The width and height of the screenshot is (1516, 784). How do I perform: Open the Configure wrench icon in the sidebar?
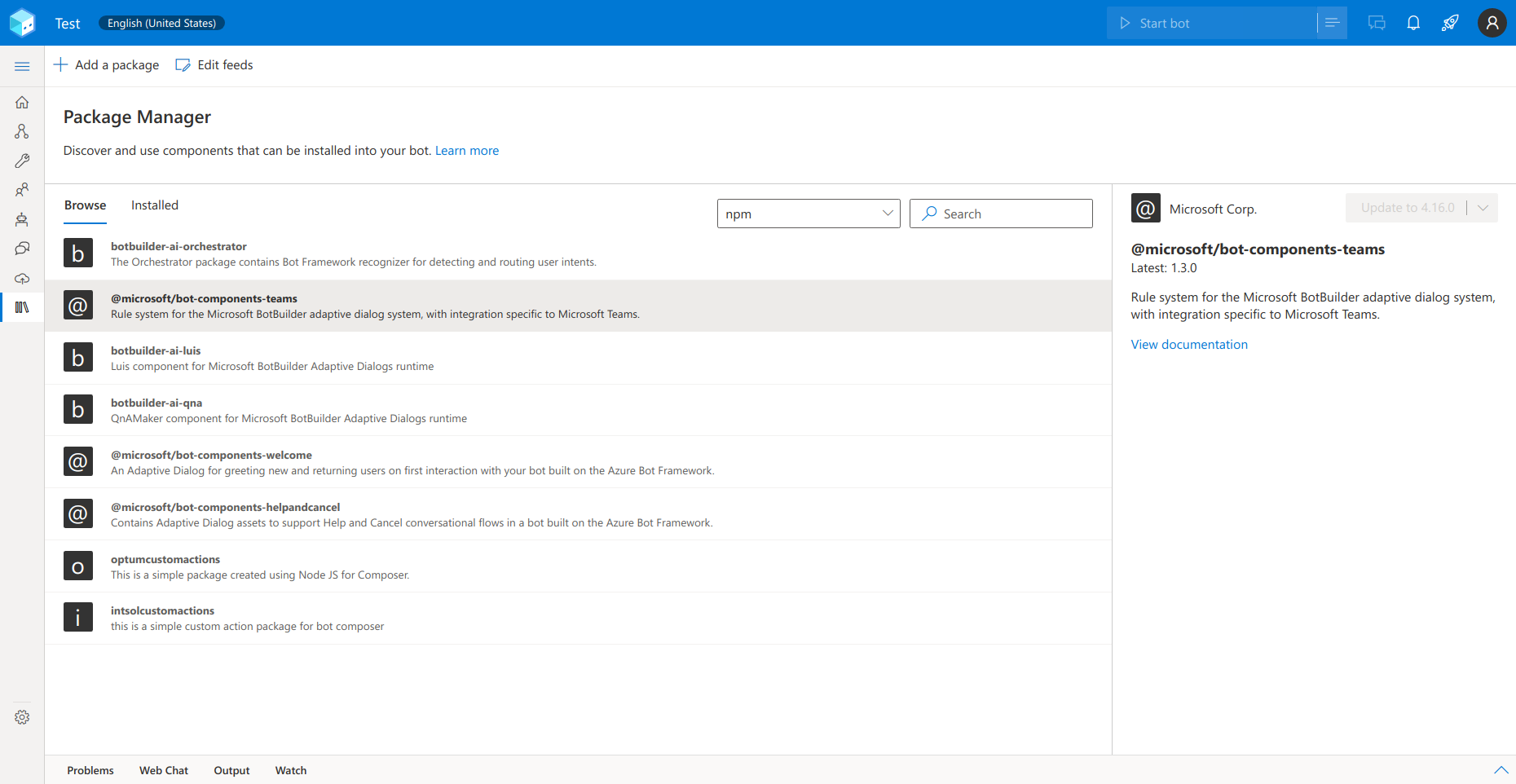tap(22, 161)
